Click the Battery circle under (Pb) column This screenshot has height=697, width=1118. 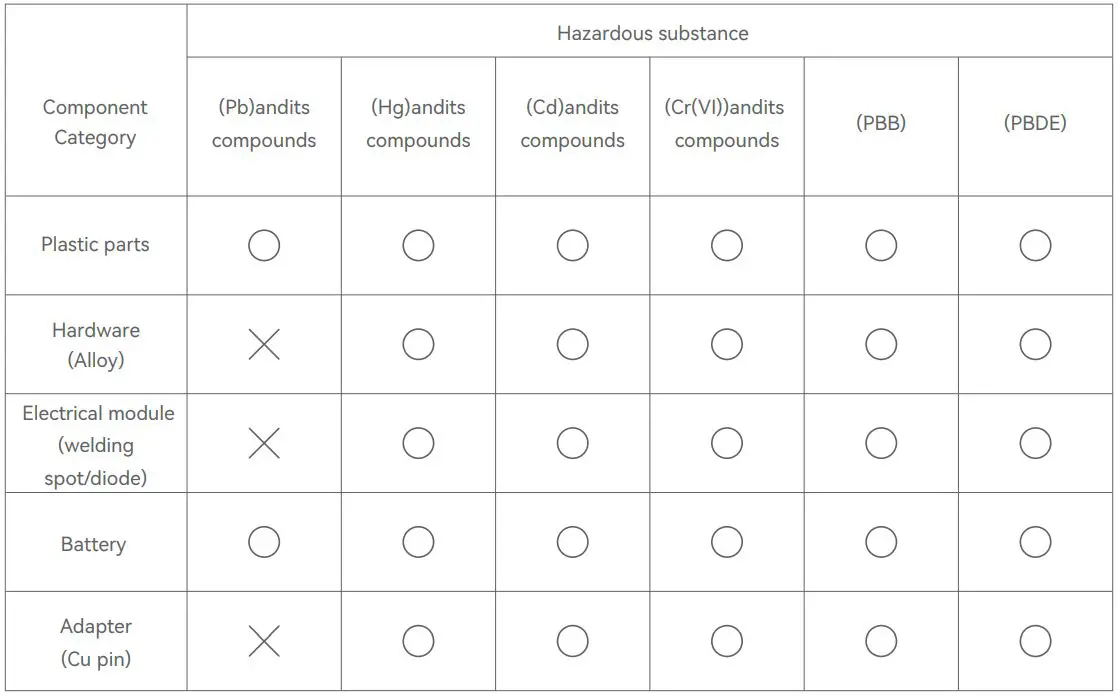tap(264, 542)
